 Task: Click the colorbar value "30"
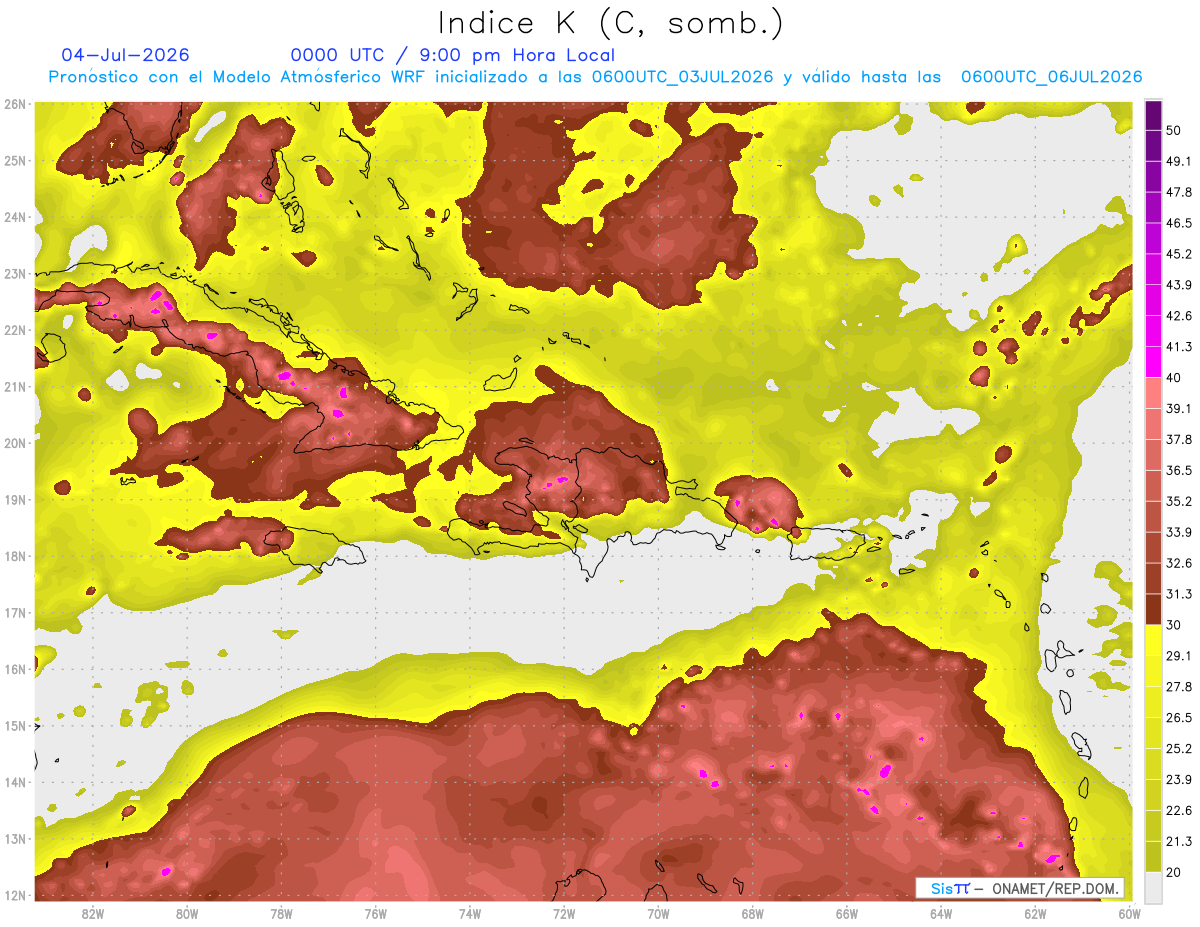click(x=1173, y=624)
